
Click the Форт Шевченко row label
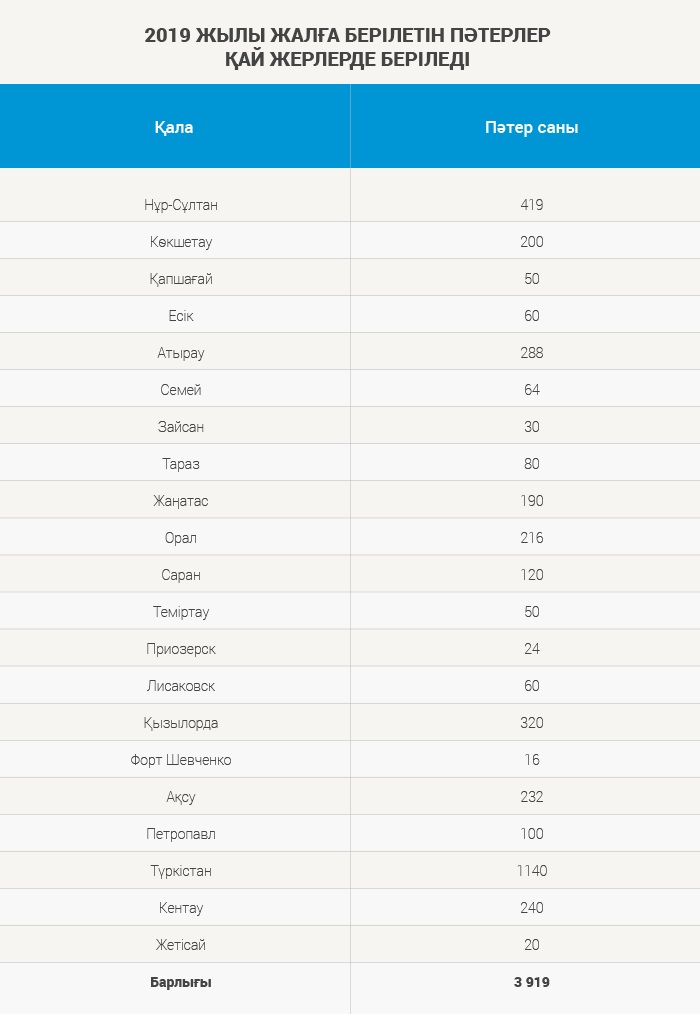pyautogui.click(x=180, y=760)
